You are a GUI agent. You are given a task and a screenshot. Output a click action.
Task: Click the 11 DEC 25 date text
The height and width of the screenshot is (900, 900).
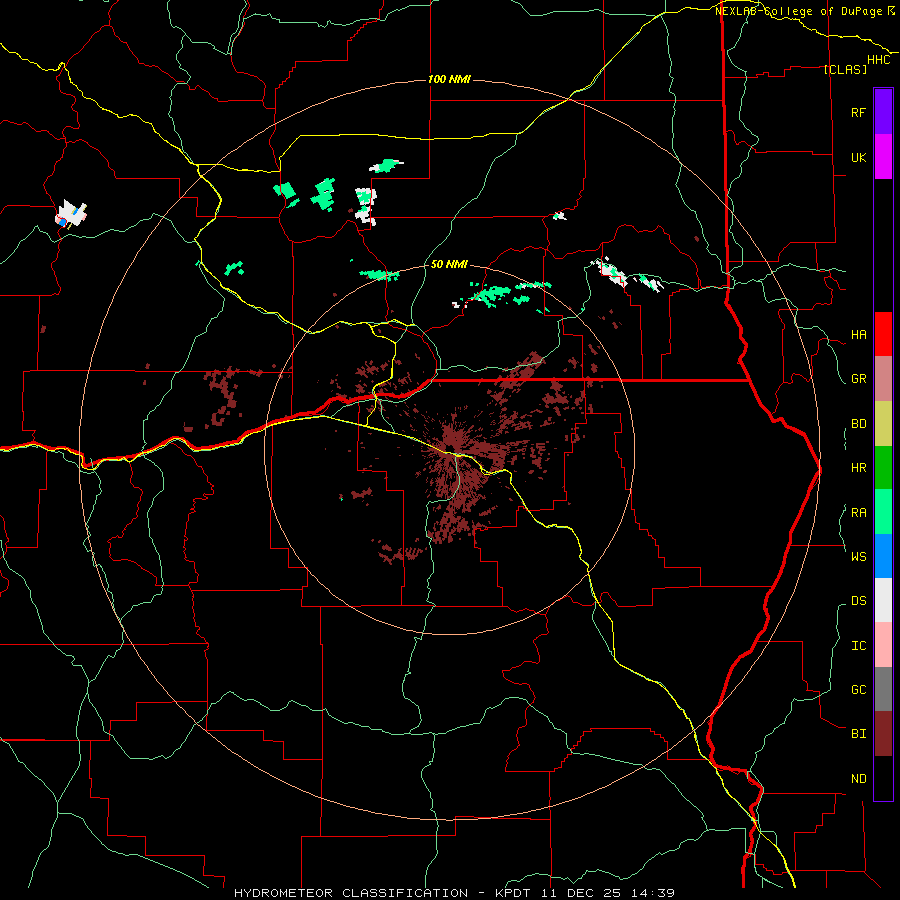click(x=580, y=893)
